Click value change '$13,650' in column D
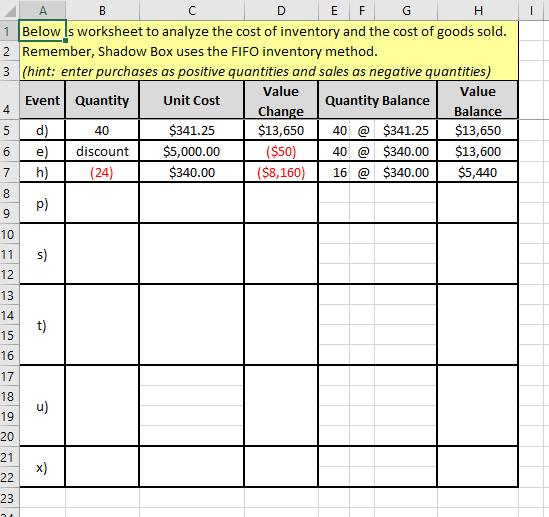 pyautogui.click(x=281, y=130)
